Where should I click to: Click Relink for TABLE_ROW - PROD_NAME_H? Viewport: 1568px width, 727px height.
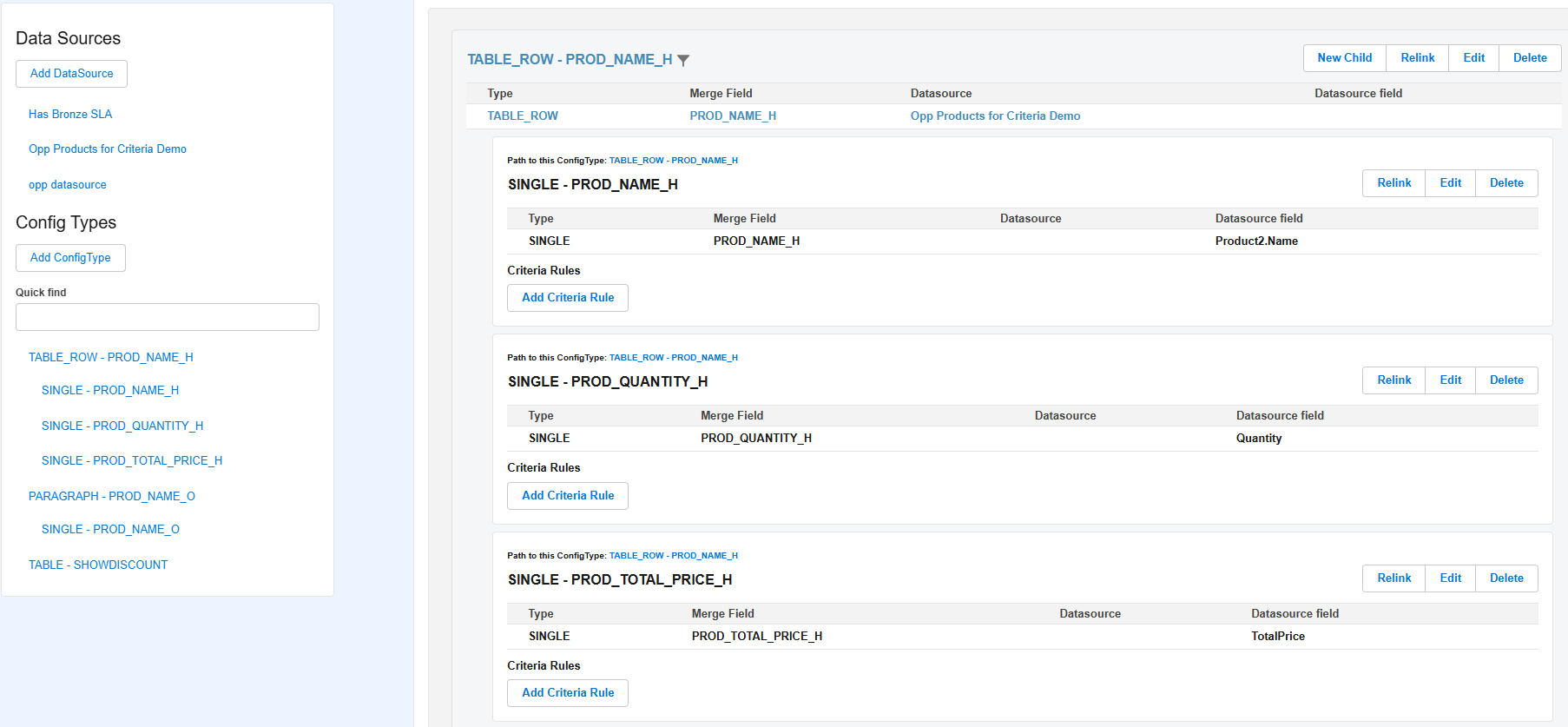point(1418,58)
